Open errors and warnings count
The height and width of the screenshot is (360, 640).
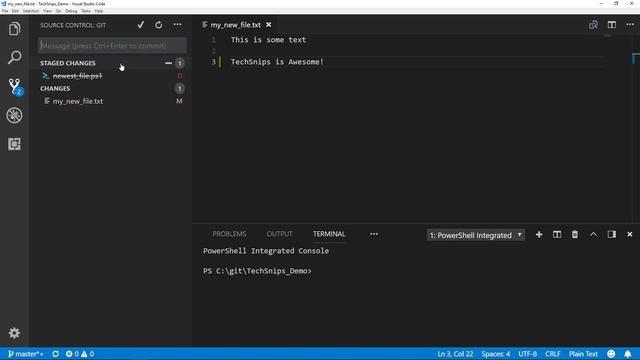pyautogui.click(x=80, y=354)
